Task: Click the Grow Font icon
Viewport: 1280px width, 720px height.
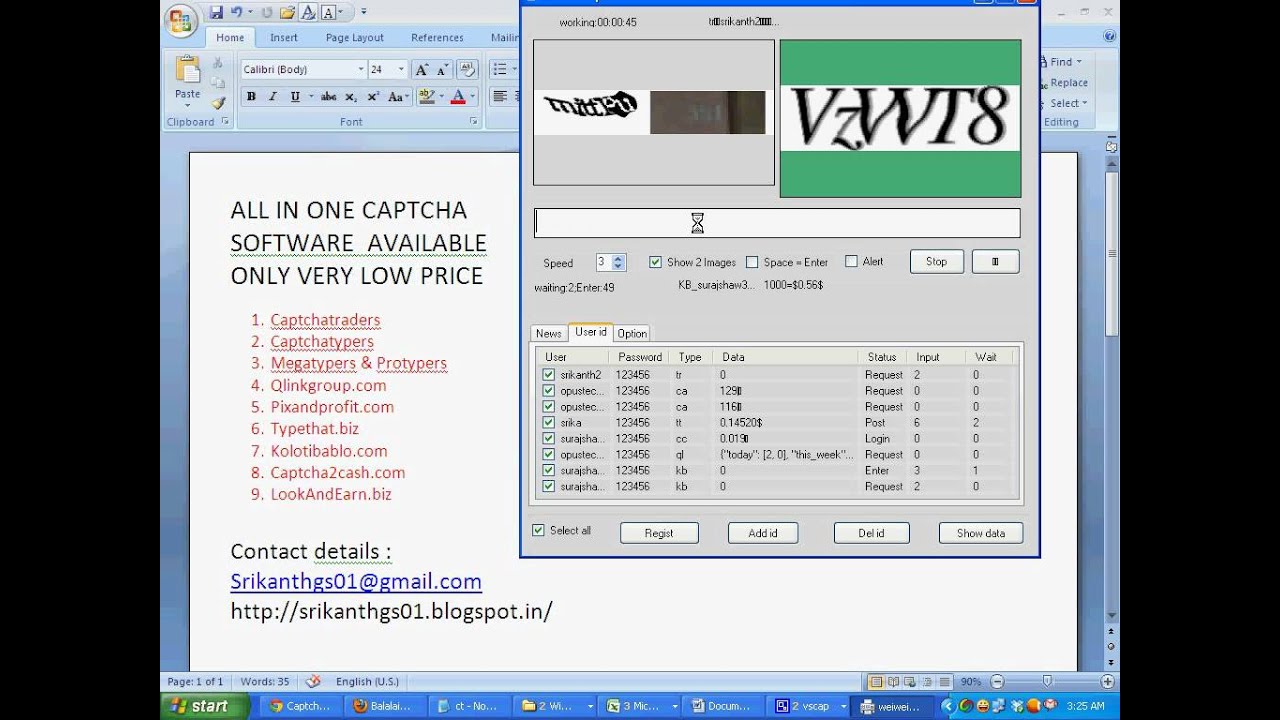Action: pos(421,69)
